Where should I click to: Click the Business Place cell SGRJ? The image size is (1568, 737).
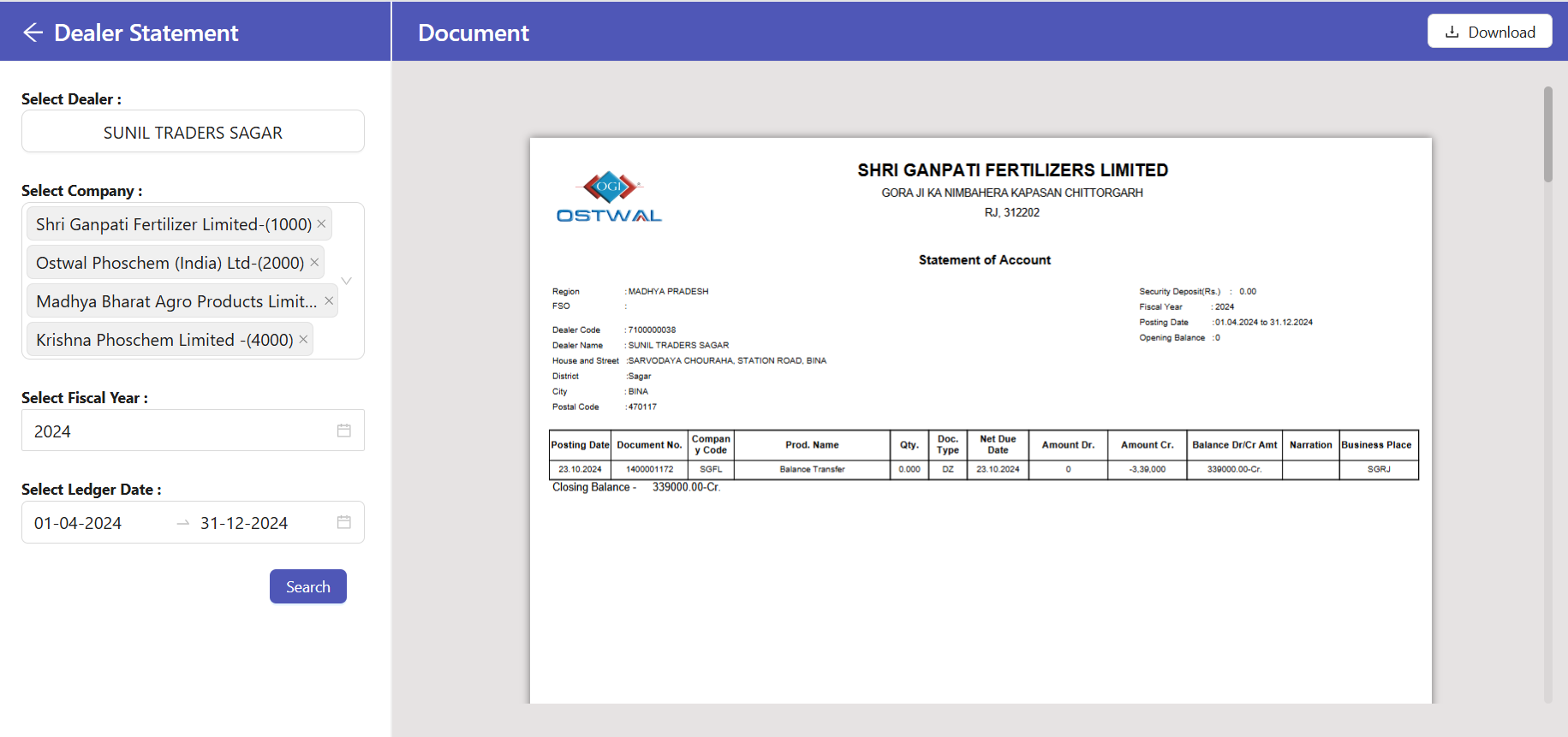[x=1379, y=469]
